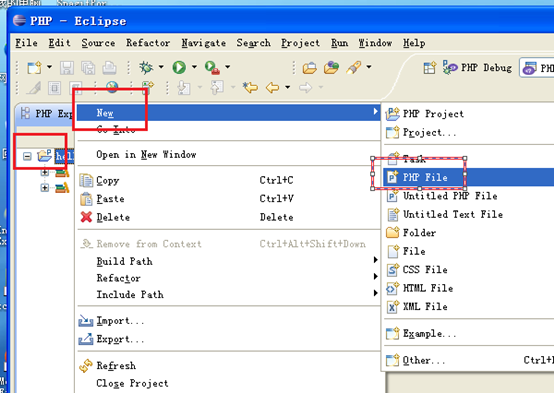Click the green Run button icon
The image size is (554, 393).
coord(179,67)
